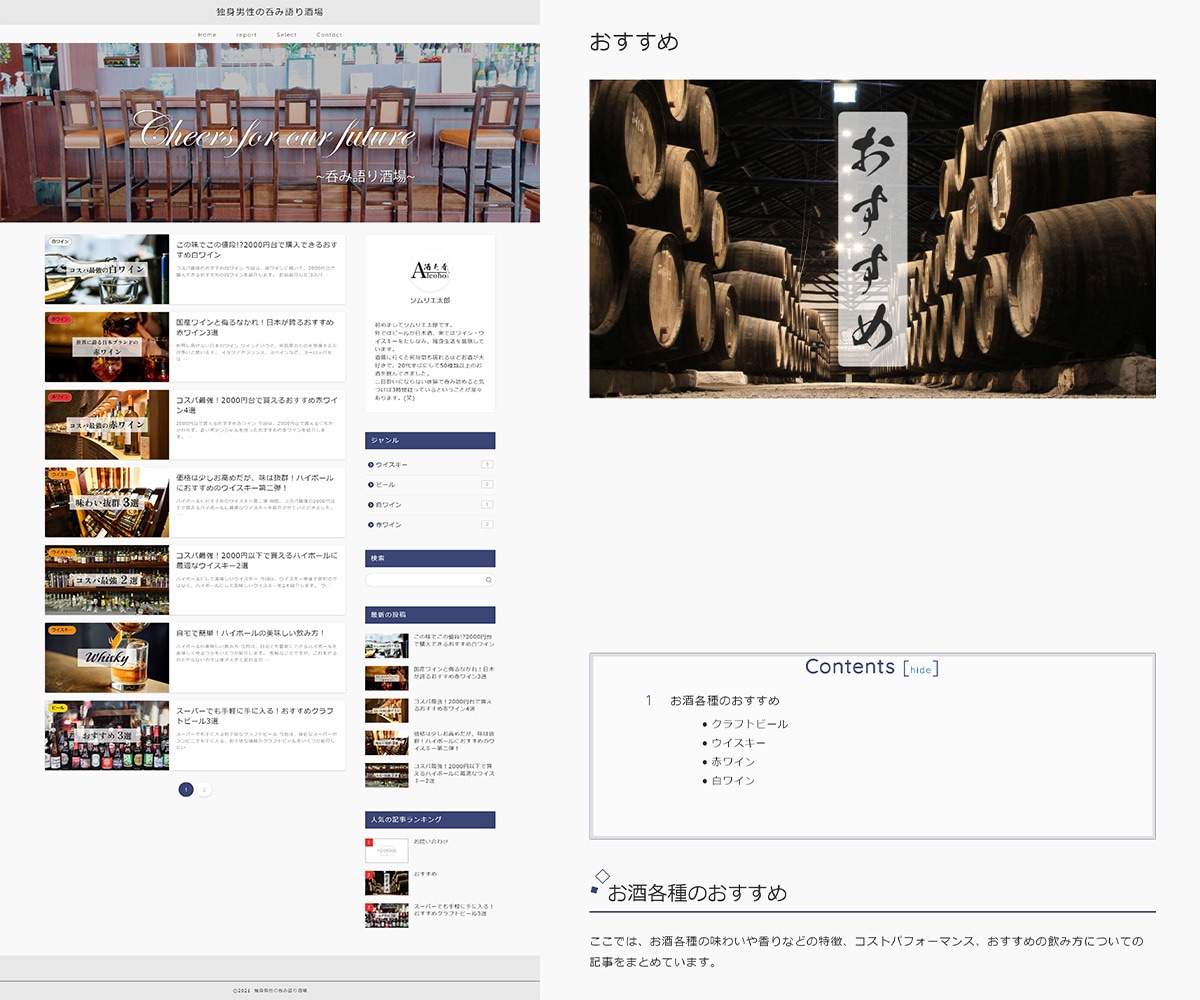Image resolution: width=1200 pixels, height=1000 pixels.
Task: Open the Contact navigation link
Action: (329, 35)
